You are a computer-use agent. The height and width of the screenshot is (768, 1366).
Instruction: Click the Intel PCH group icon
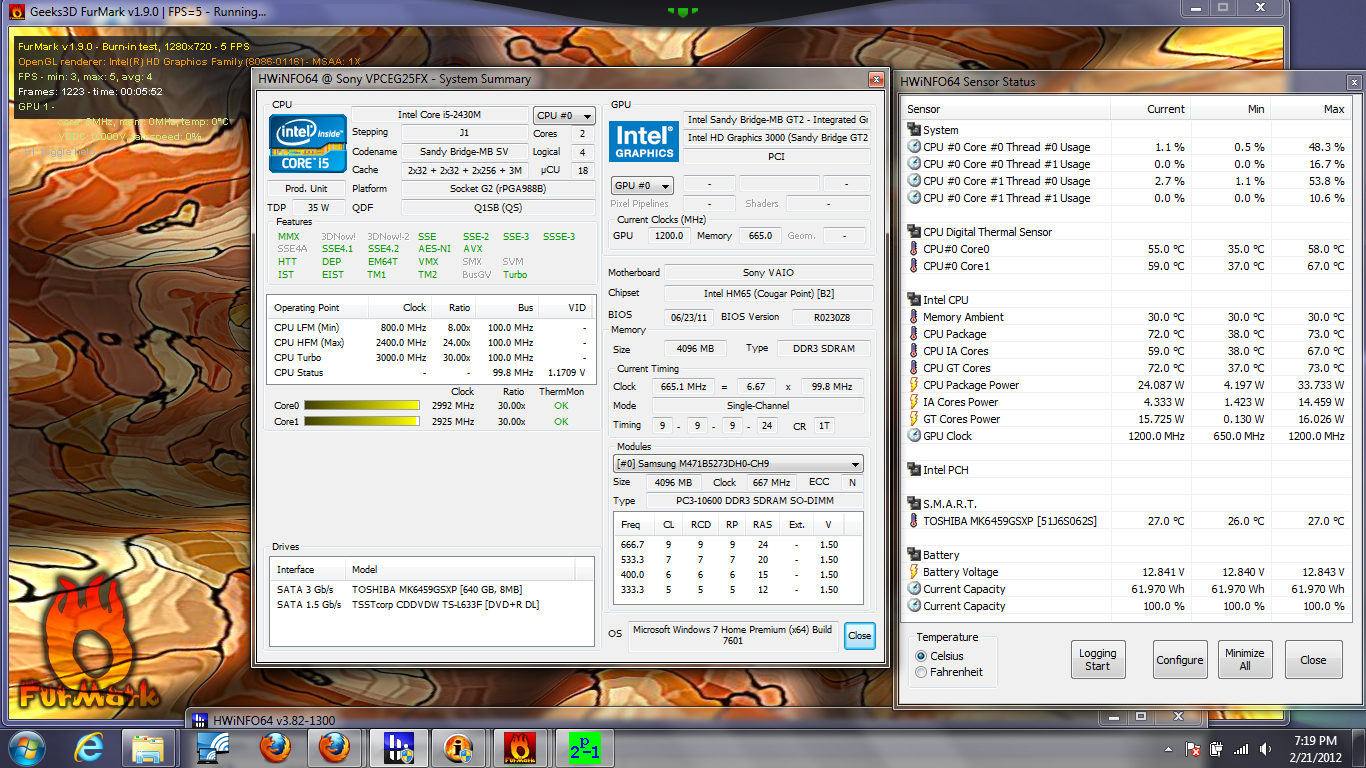click(914, 470)
